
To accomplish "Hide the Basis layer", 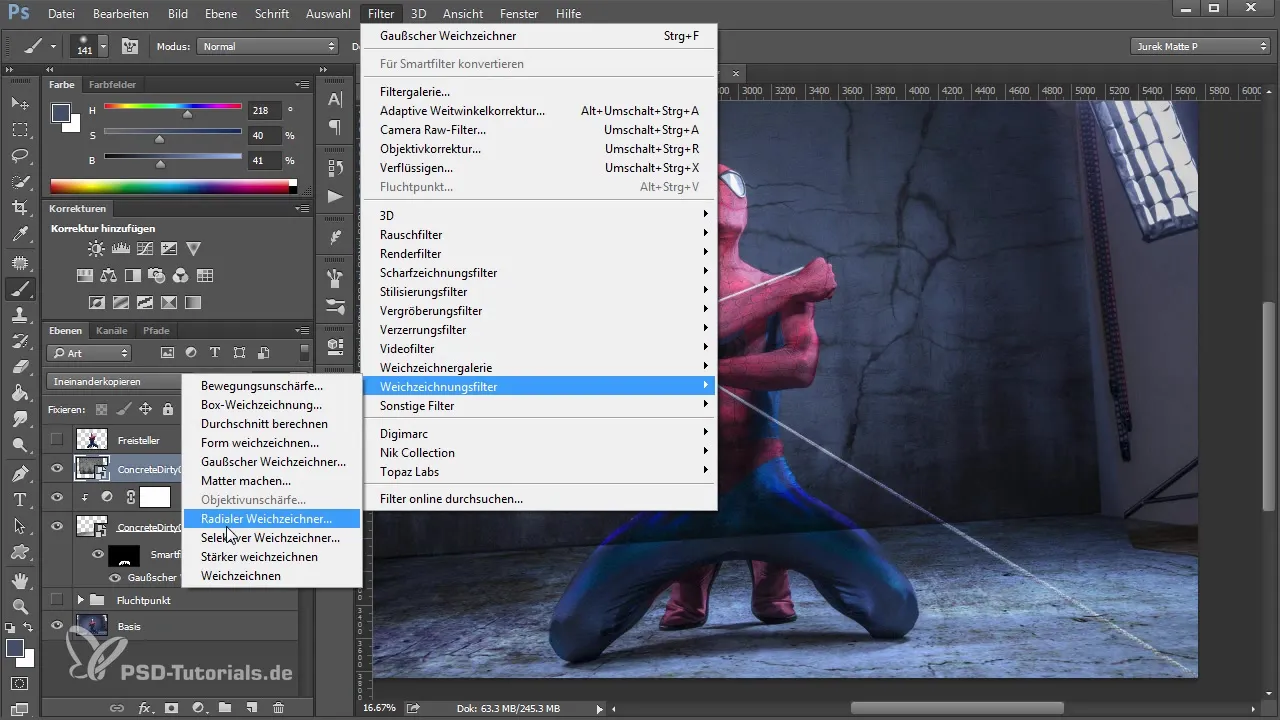I will pos(57,626).
